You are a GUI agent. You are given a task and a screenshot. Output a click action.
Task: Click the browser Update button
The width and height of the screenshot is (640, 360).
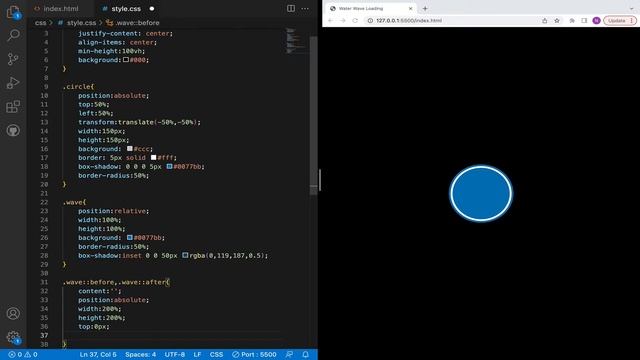click(x=620, y=20)
